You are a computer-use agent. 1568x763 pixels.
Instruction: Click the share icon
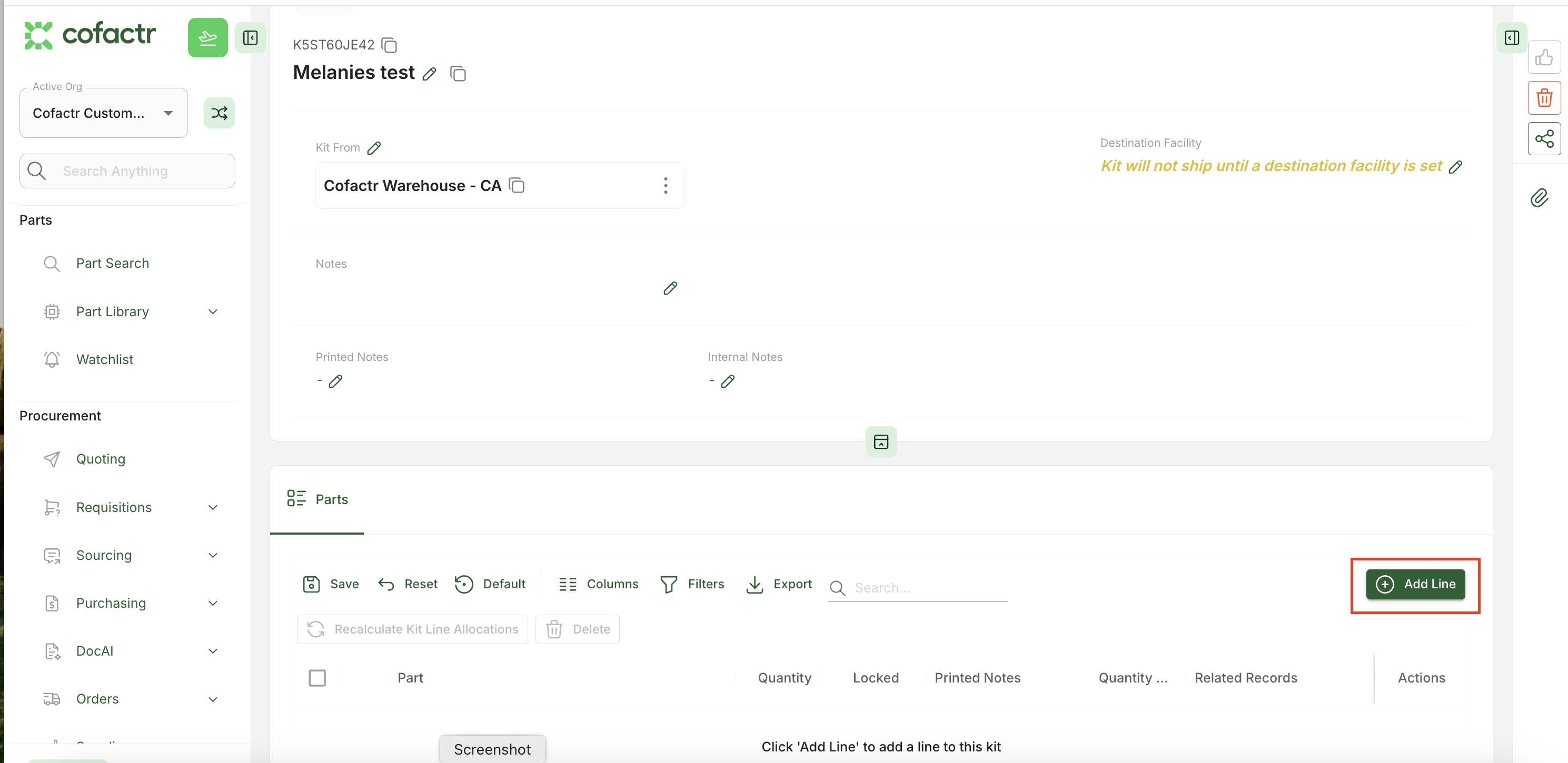click(1544, 139)
